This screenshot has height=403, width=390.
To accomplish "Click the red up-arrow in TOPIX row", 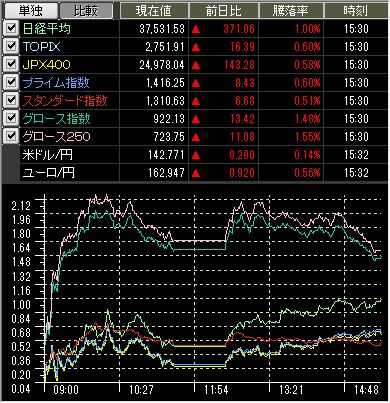I will [x=196, y=47].
